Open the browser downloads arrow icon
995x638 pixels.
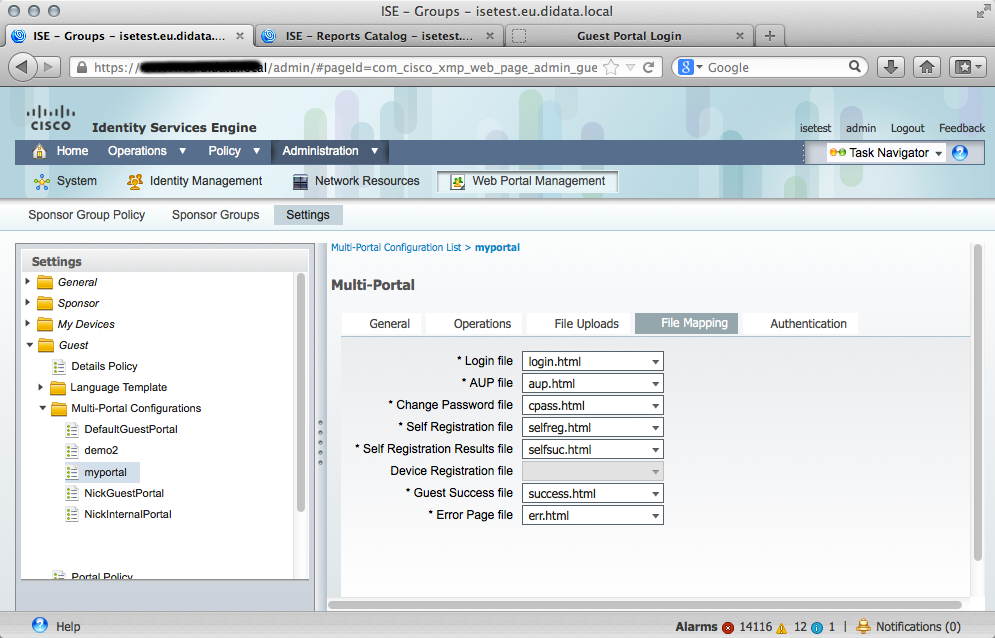pyautogui.click(x=891, y=67)
